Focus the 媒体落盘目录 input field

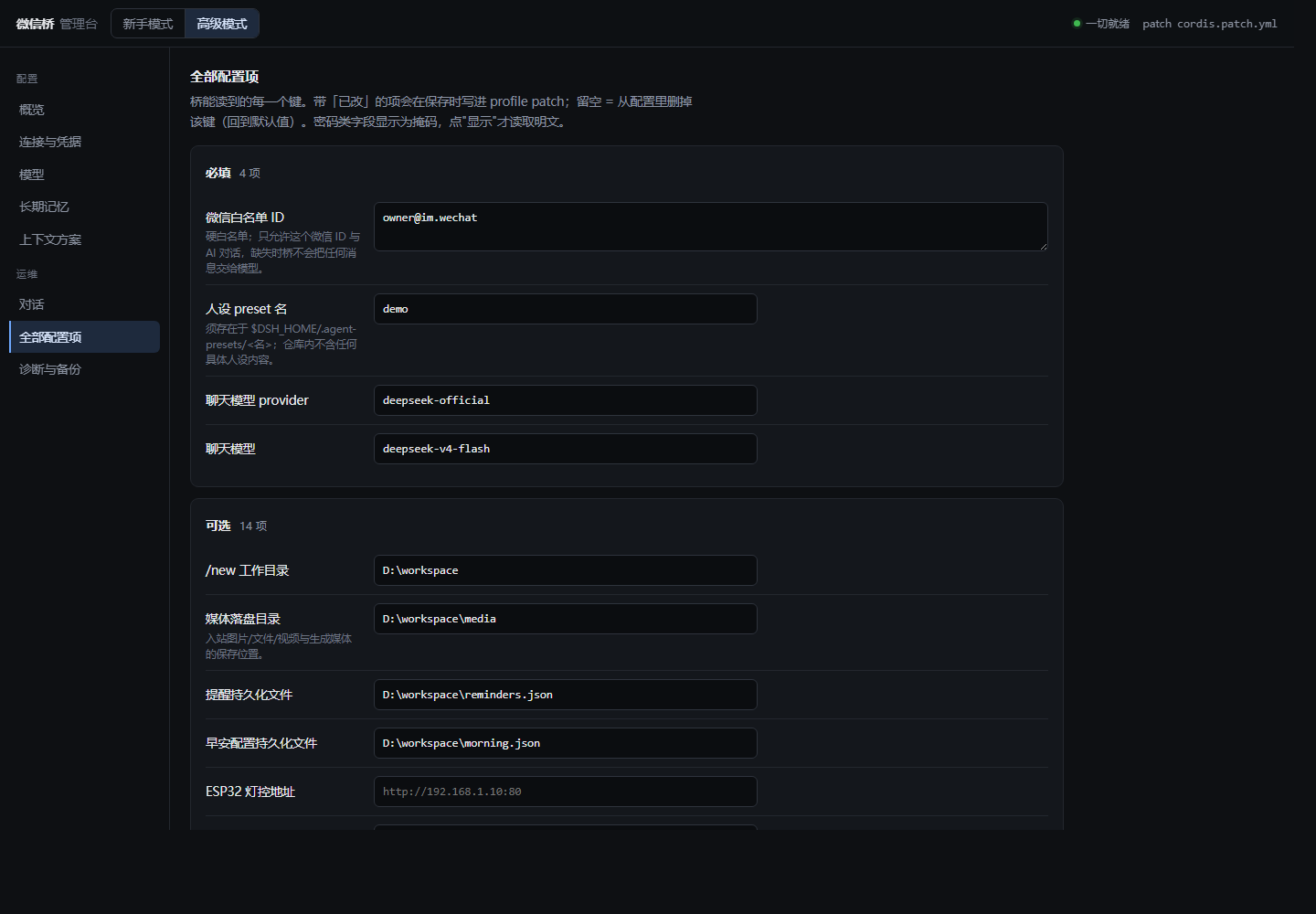coord(566,619)
